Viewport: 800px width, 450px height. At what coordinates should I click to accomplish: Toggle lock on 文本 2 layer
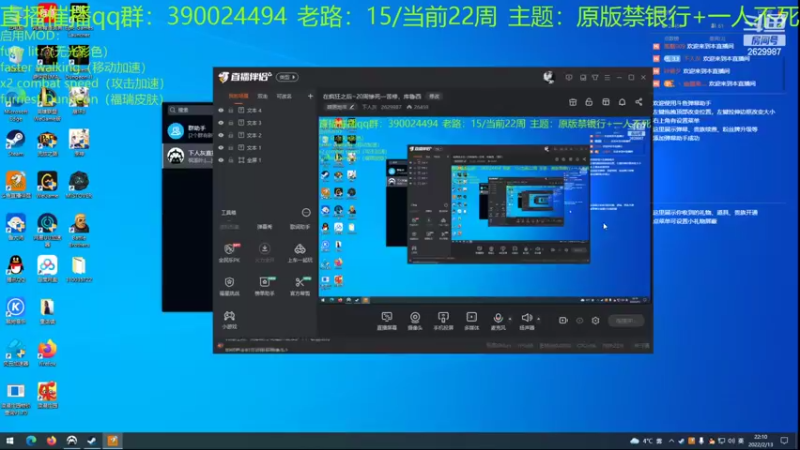(x=231, y=135)
